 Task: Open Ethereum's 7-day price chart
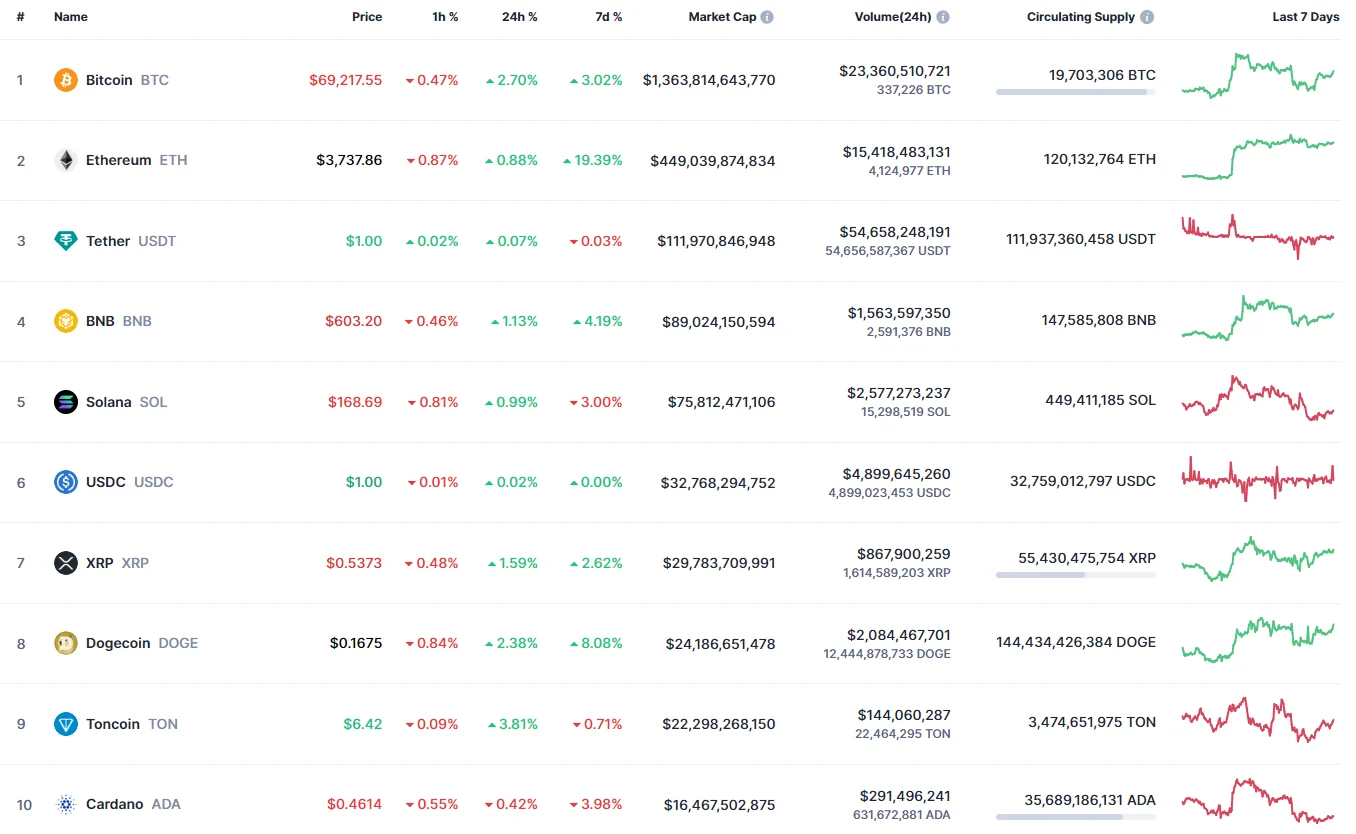[x=1258, y=158]
